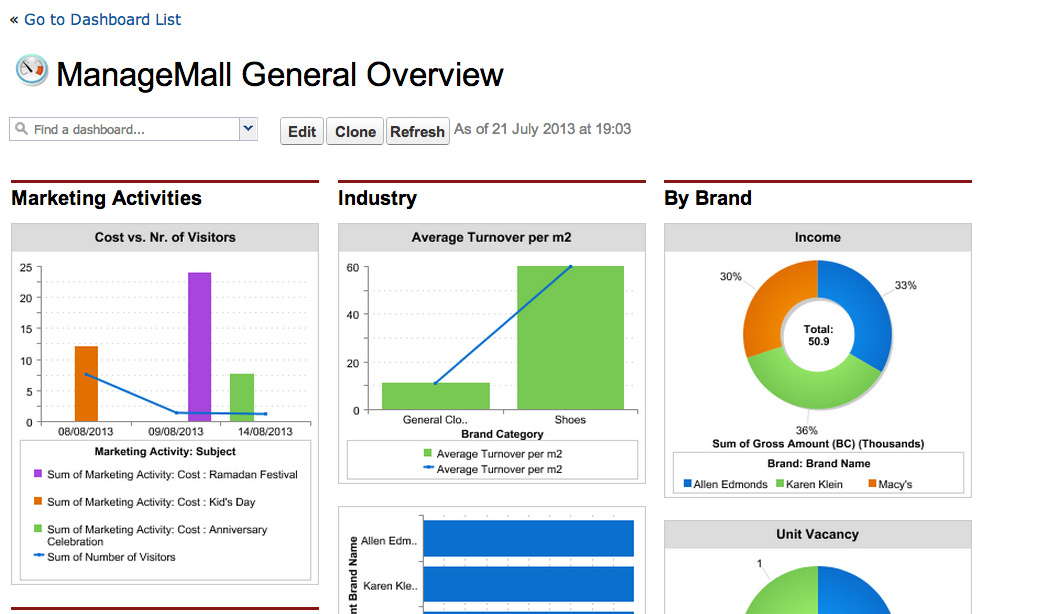Image resolution: width=1044 pixels, height=614 pixels.
Task: Click the blue line Average Turnover legend marker
Action: (x=429, y=468)
